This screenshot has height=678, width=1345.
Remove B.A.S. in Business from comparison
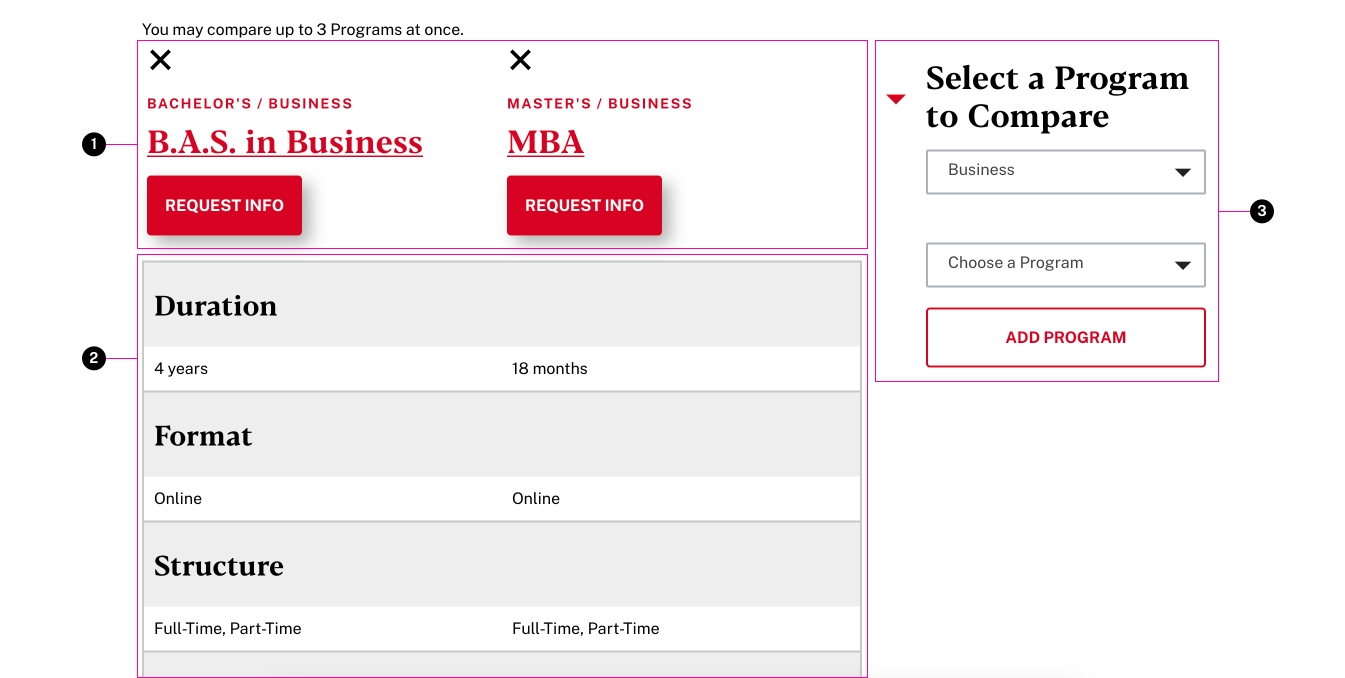(x=160, y=60)
